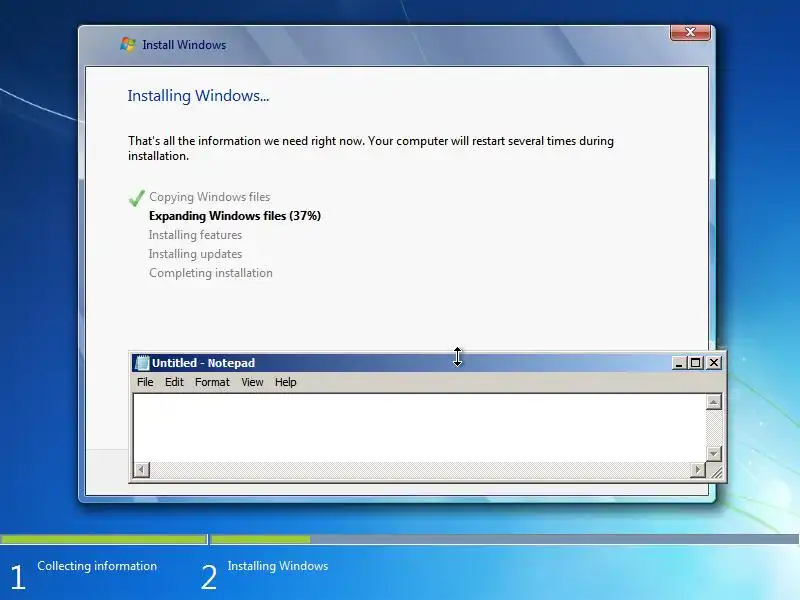The width and height of the screenshot is (800, 600).
Task: Click 'Expanding Windows files (37%)' text
Action: tap(235, 216)
